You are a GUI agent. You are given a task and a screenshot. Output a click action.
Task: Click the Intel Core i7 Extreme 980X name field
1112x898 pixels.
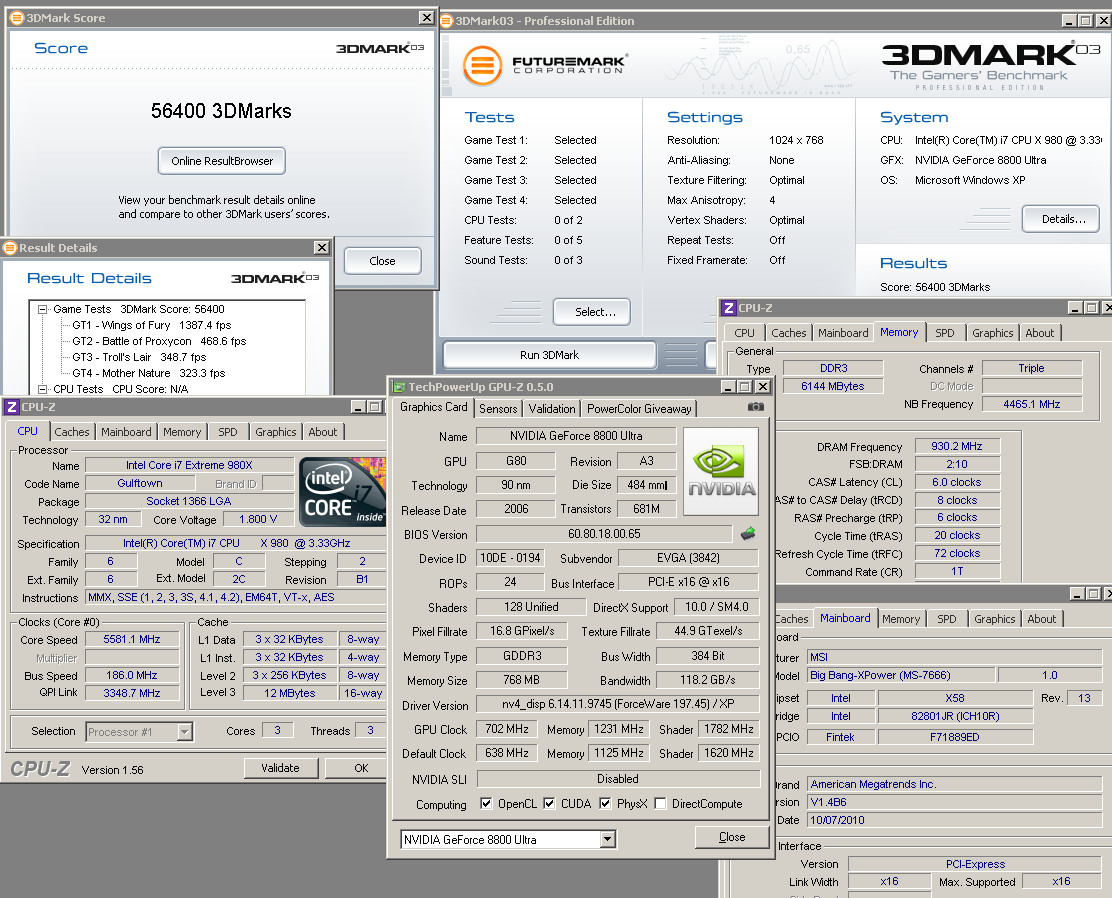[x=189, y=465]
